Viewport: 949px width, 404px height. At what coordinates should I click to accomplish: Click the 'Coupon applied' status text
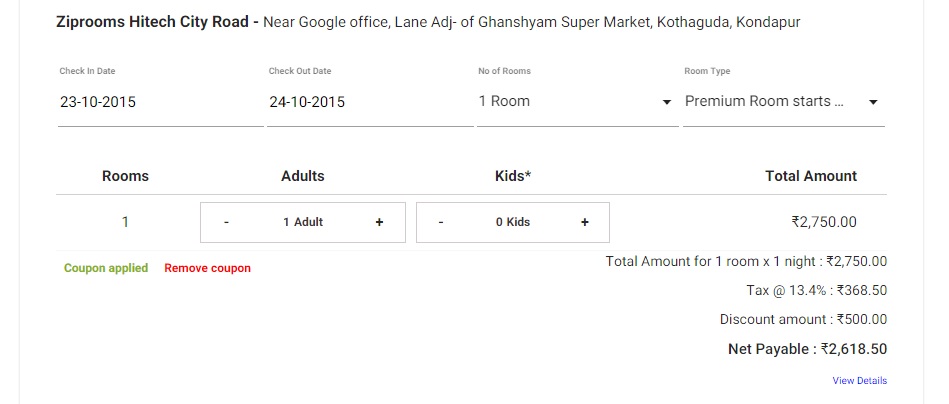[106, 268]
